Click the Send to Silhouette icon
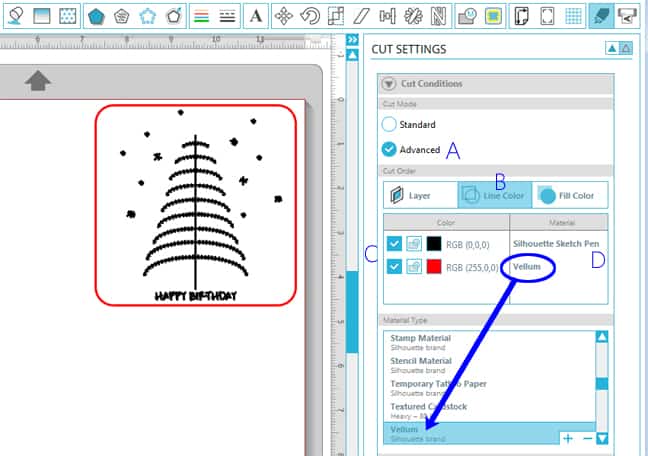The height and width of the screenshot is (456, 648). 628,16
